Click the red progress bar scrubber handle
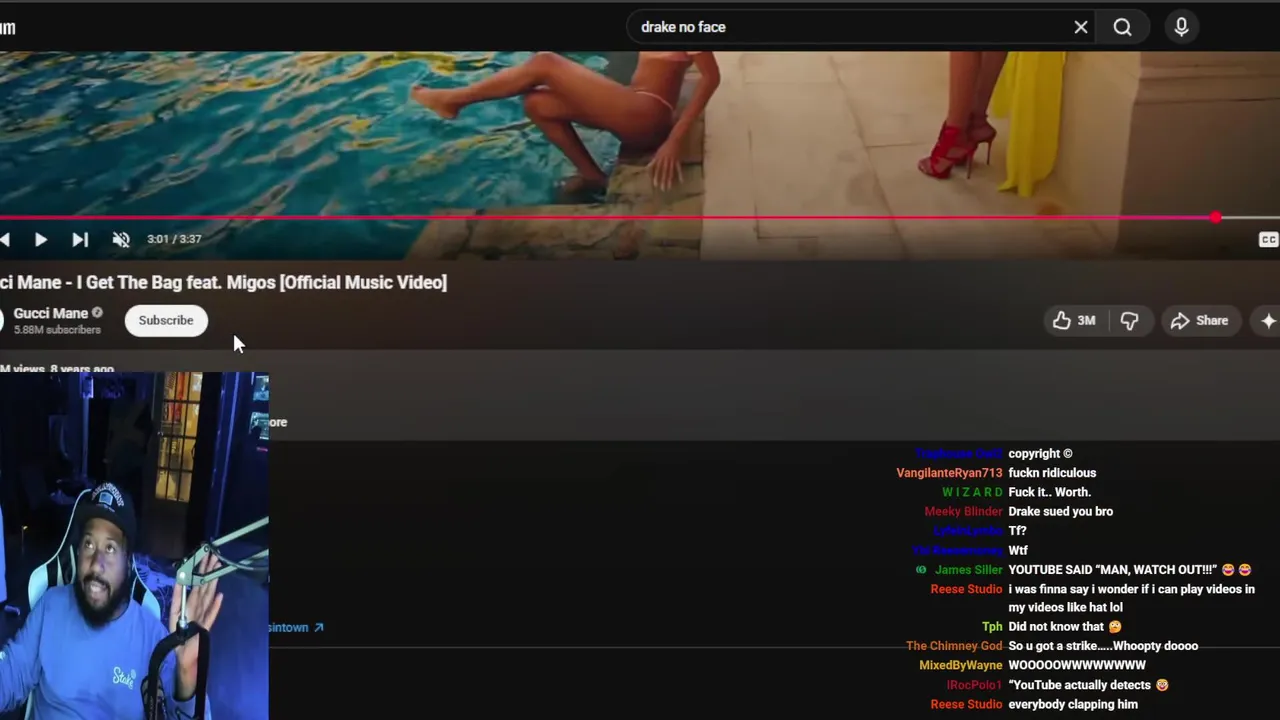The image size is (1280, 720). click(x=1215, y=217)
